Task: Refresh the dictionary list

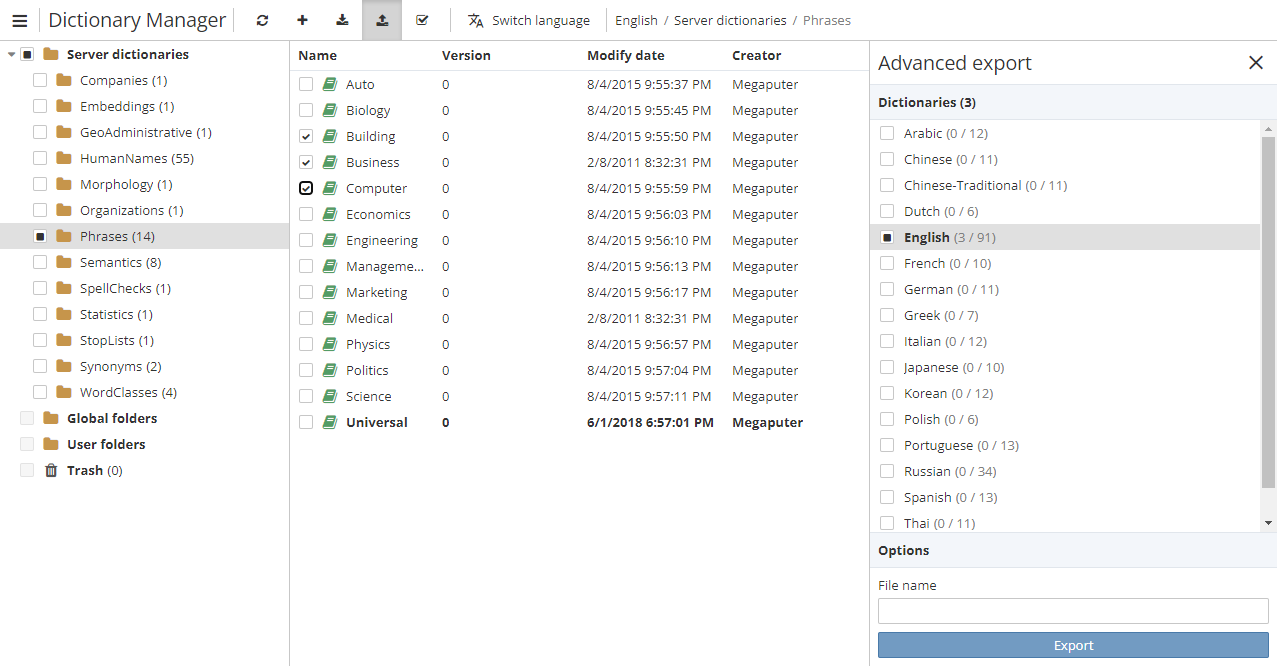Action: (x=261, y=20)
